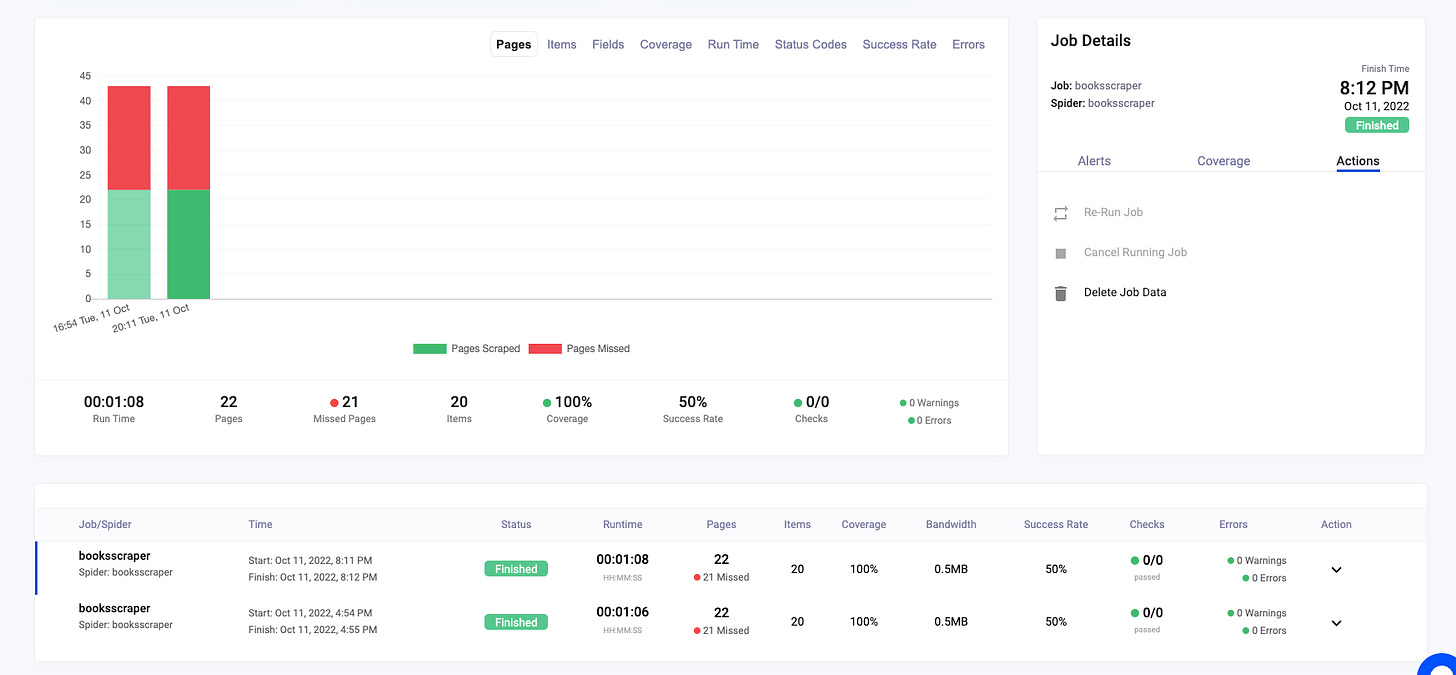
Task: Expand the Job/Spider column header
Action: tap(104, 524)
